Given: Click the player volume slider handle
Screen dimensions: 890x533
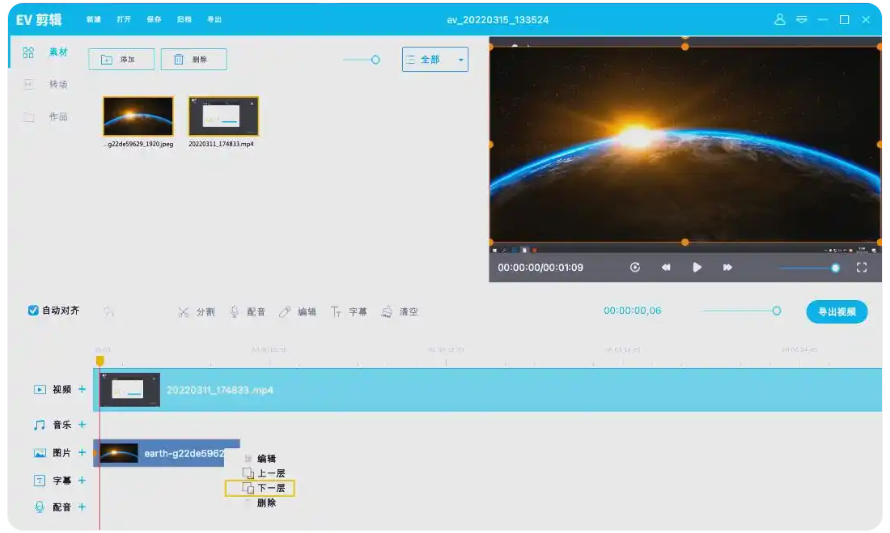Looking at the screenshot, I should tap(835, 268).
